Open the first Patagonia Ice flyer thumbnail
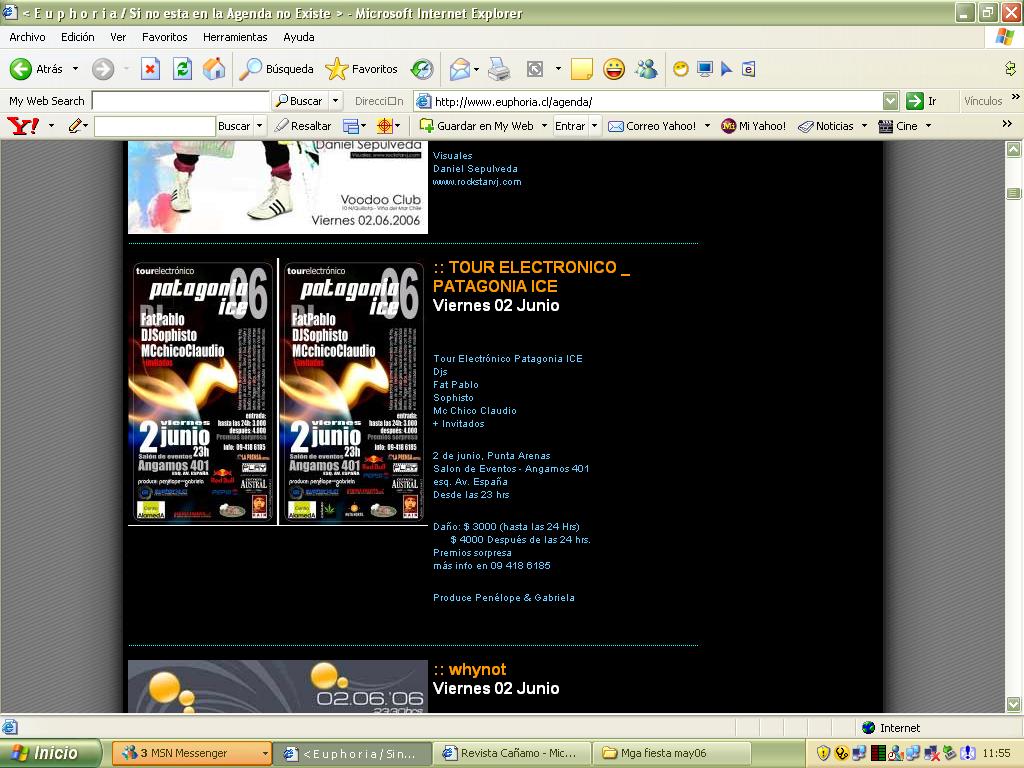 coord(202,391)
